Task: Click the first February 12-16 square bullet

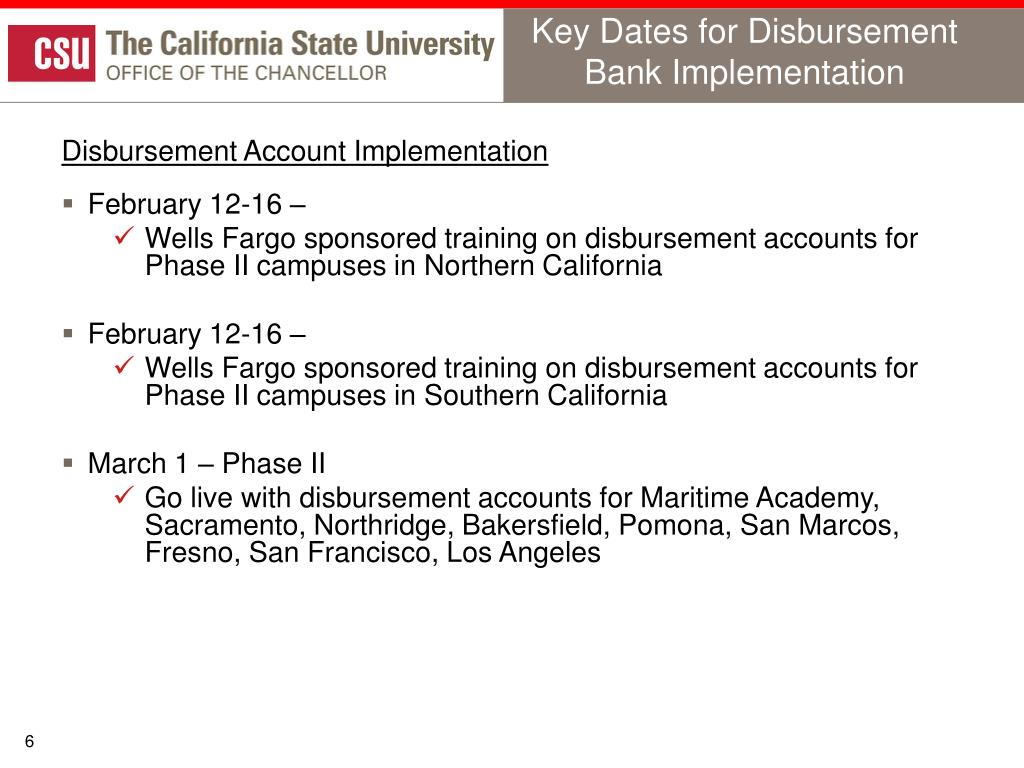Action: (x=69, y=204)
